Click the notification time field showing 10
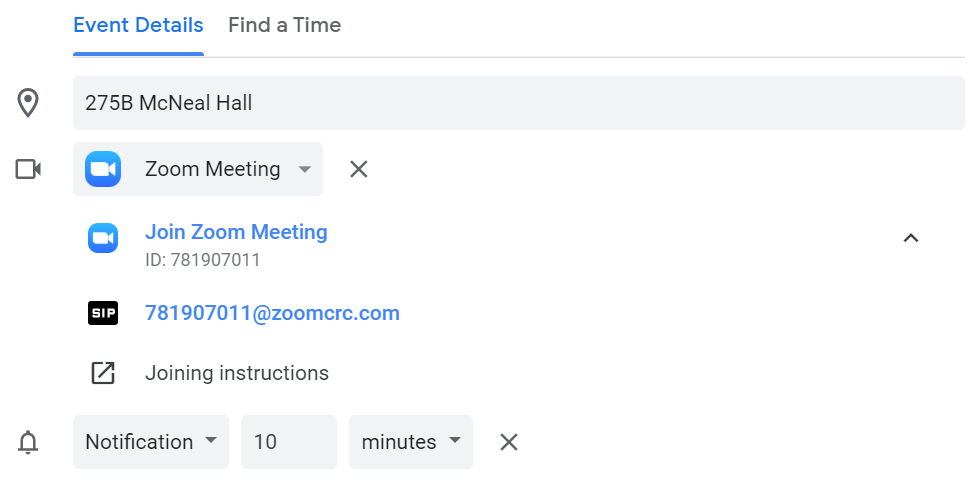The image size is (973, 481). point(289,442)
